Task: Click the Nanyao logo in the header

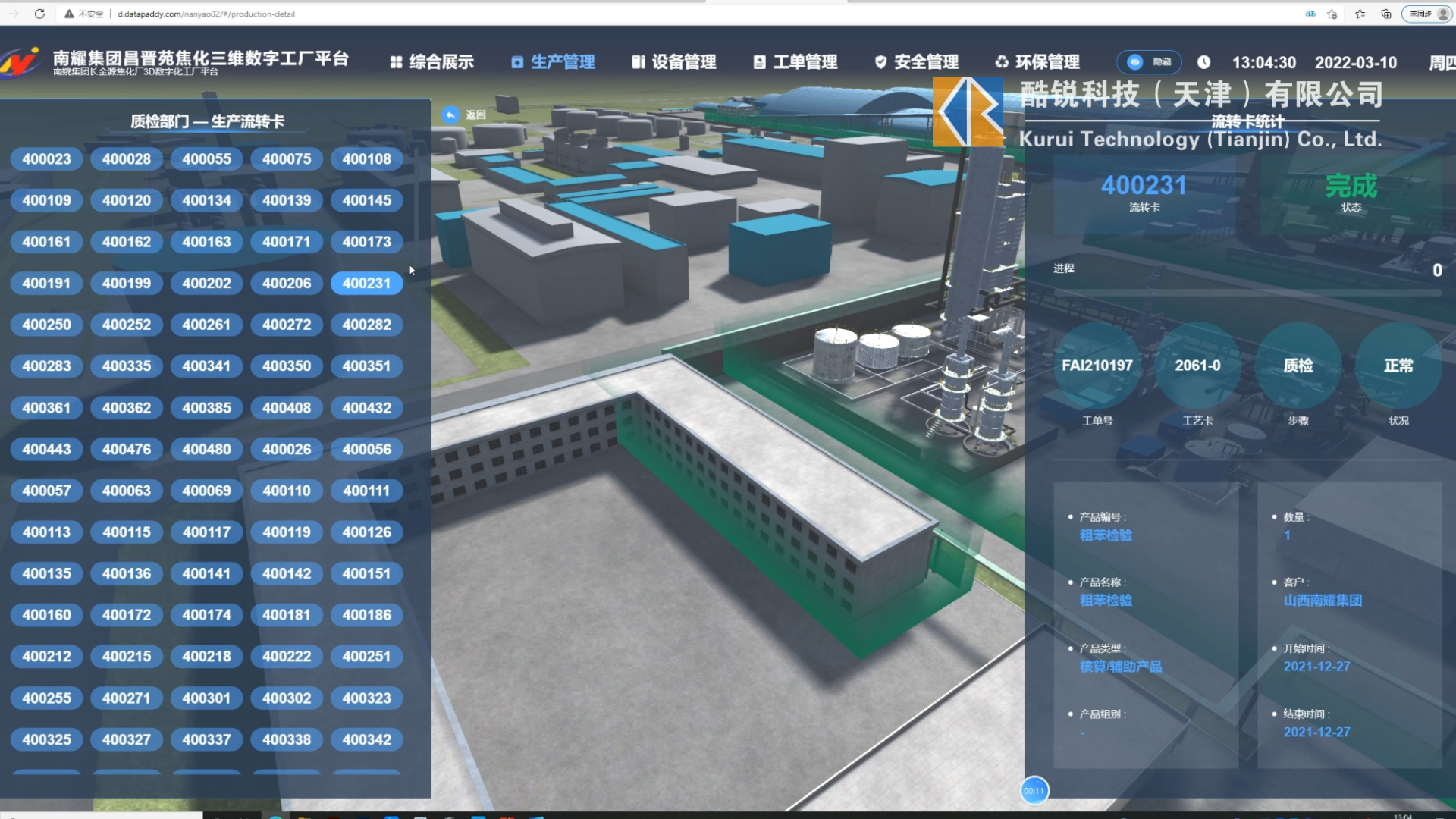Action: [x=21, y=62]
